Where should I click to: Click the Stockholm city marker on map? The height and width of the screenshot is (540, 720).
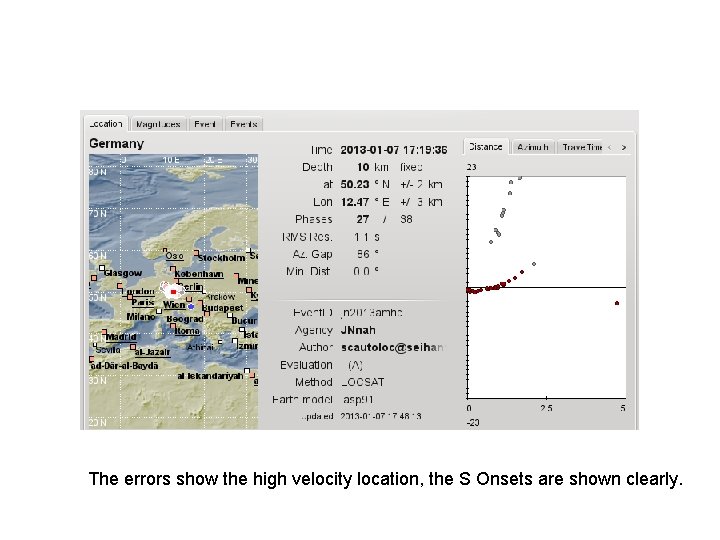coord(197,253)
